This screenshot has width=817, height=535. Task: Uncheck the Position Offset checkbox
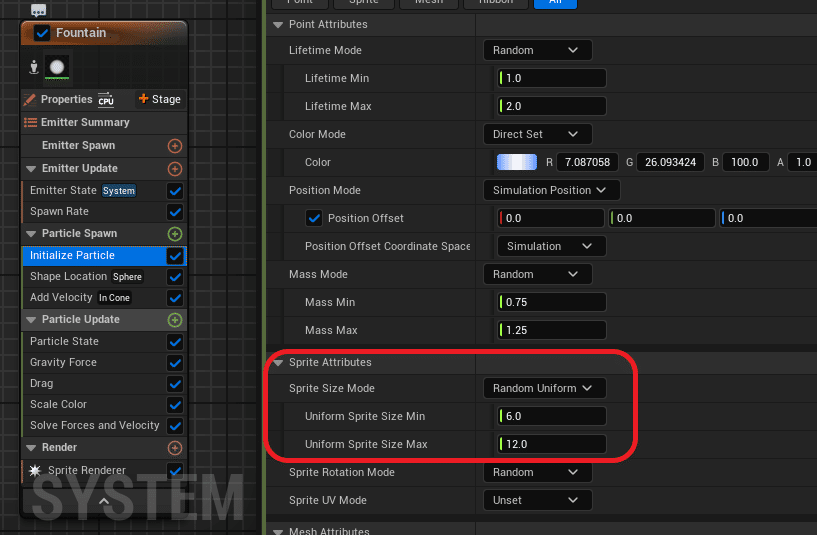314,218
